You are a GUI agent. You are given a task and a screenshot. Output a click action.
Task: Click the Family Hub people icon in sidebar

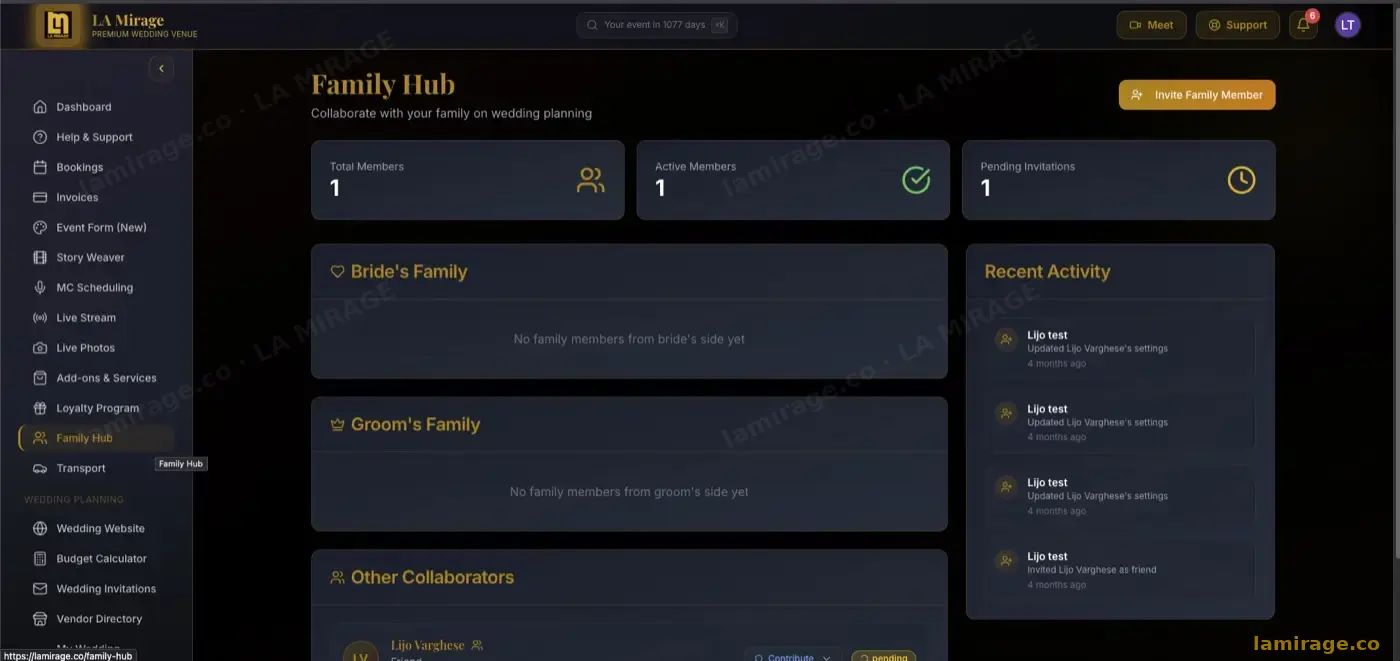[x=40, y=438]
